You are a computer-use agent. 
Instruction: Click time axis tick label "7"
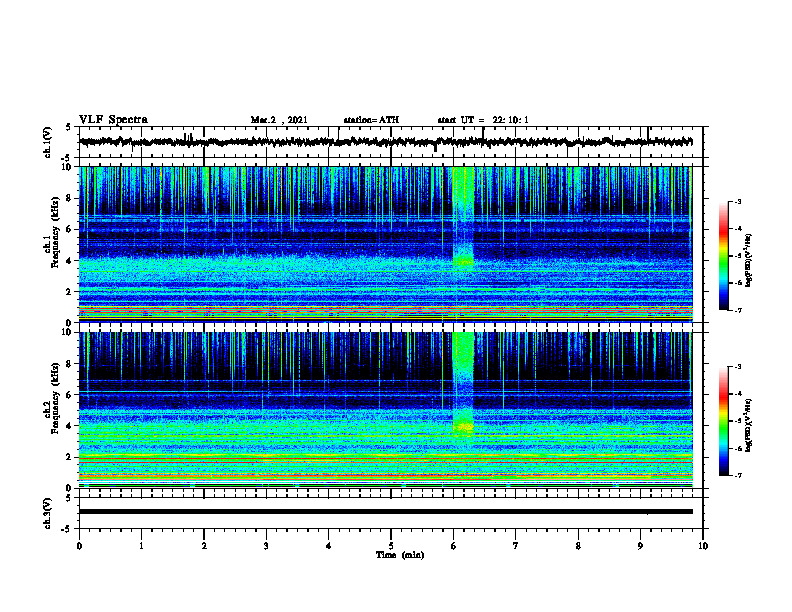click(516, 546)
